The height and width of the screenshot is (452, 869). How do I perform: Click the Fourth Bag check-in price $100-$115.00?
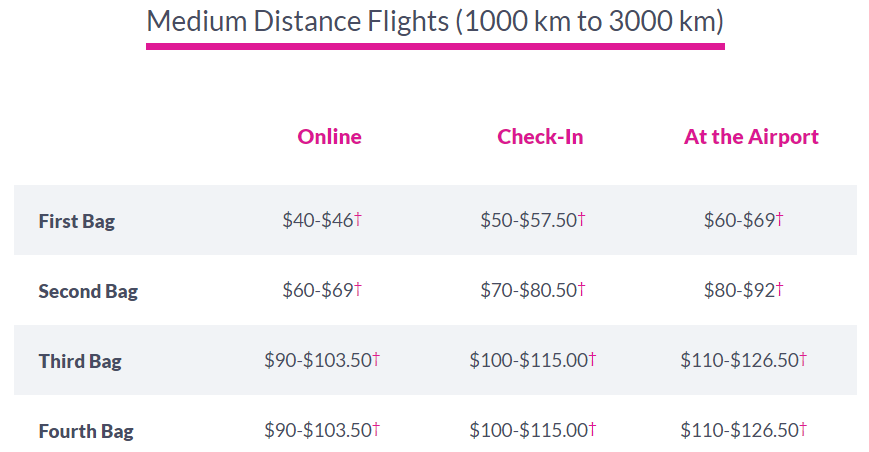pos(529,430)
